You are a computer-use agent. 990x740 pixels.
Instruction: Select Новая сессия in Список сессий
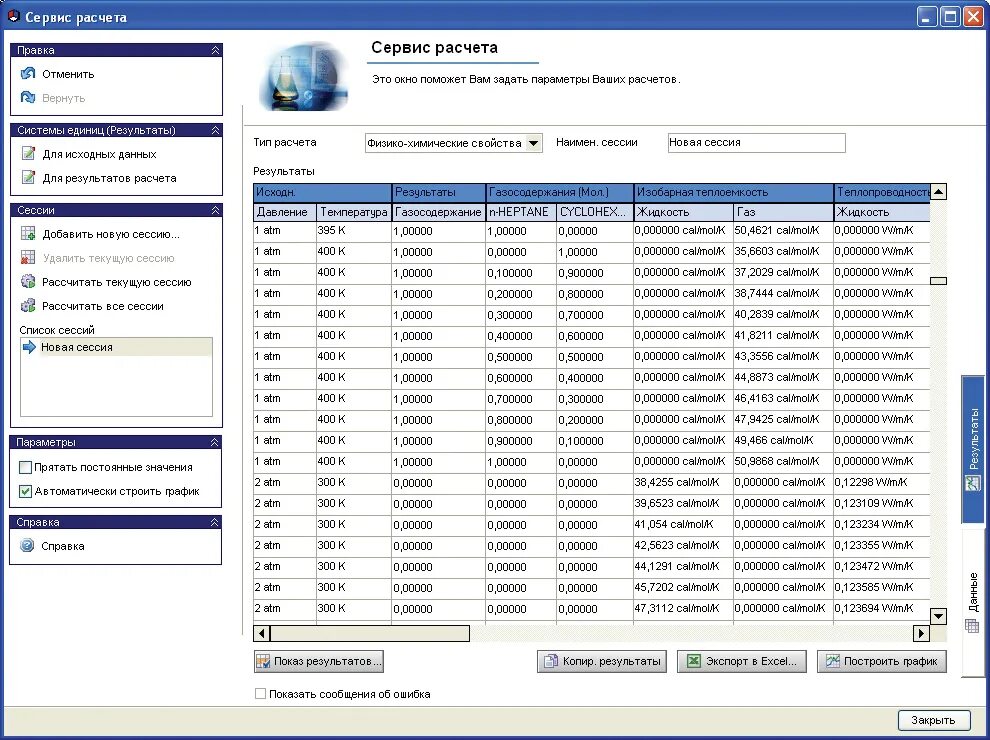tap(116, 347)
